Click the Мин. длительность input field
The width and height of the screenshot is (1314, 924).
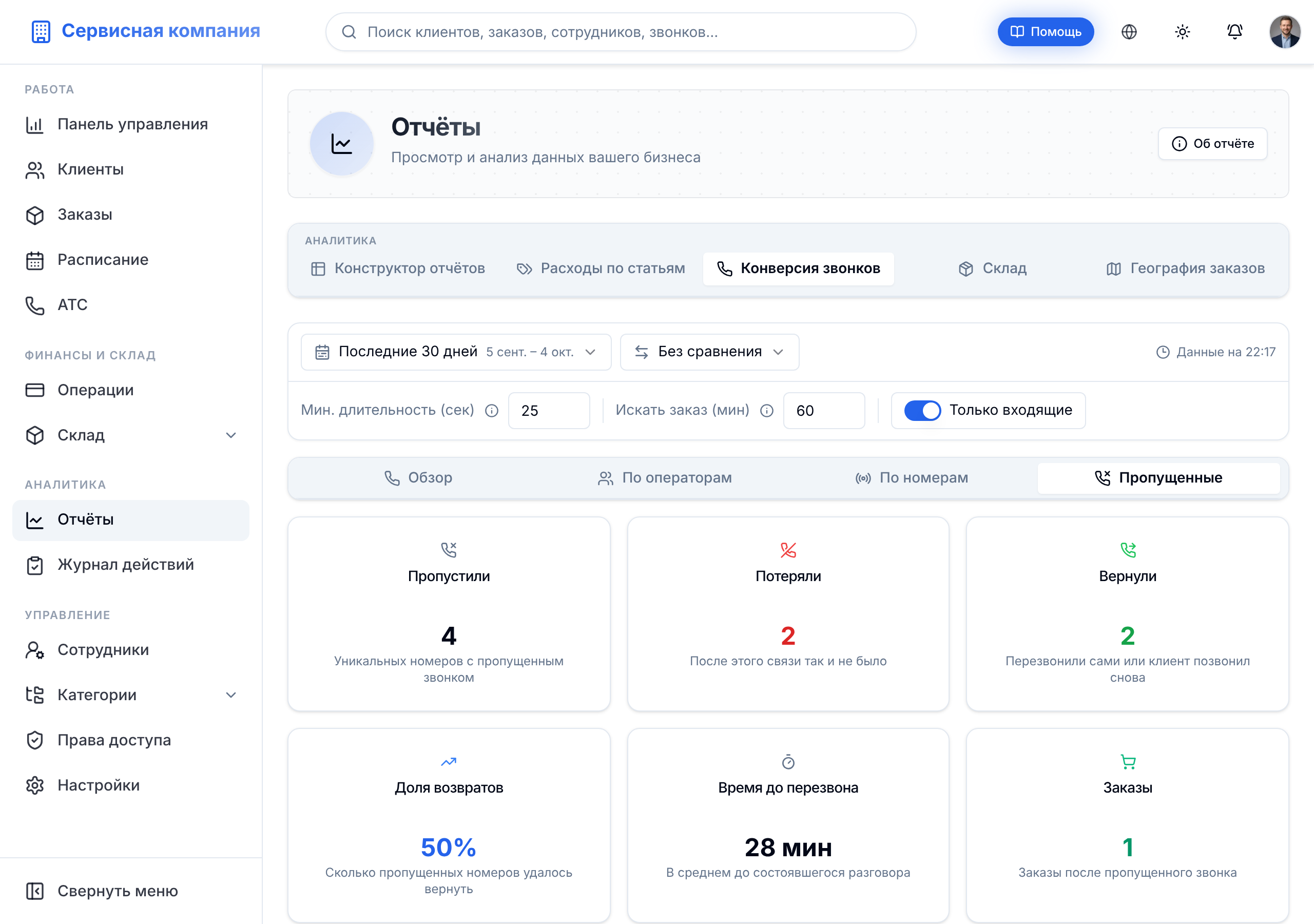click(549, 411)
